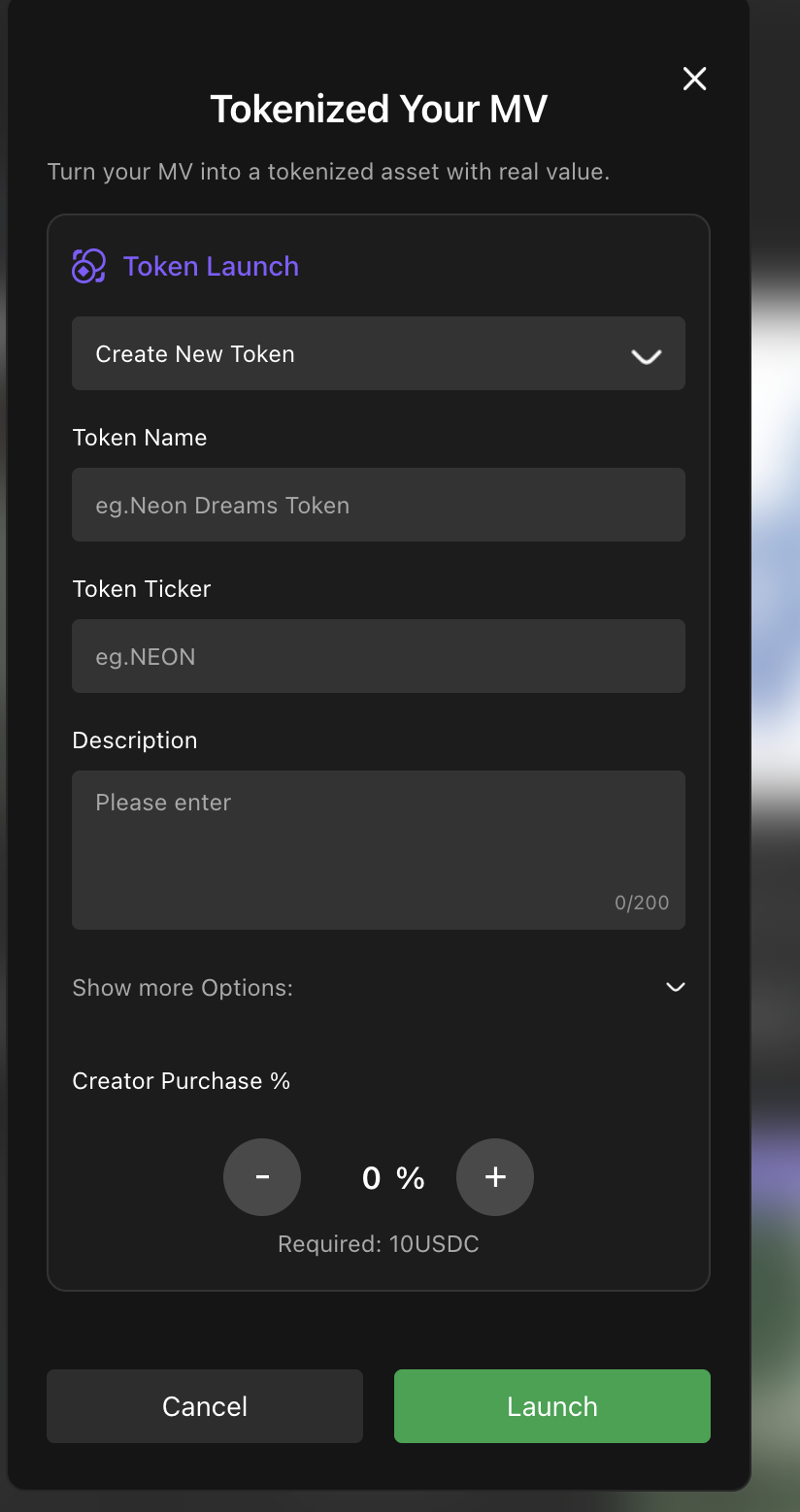The image size is (800, 1512).
Task: Click the 0/200 character counter
Action: tap(642, 903)
